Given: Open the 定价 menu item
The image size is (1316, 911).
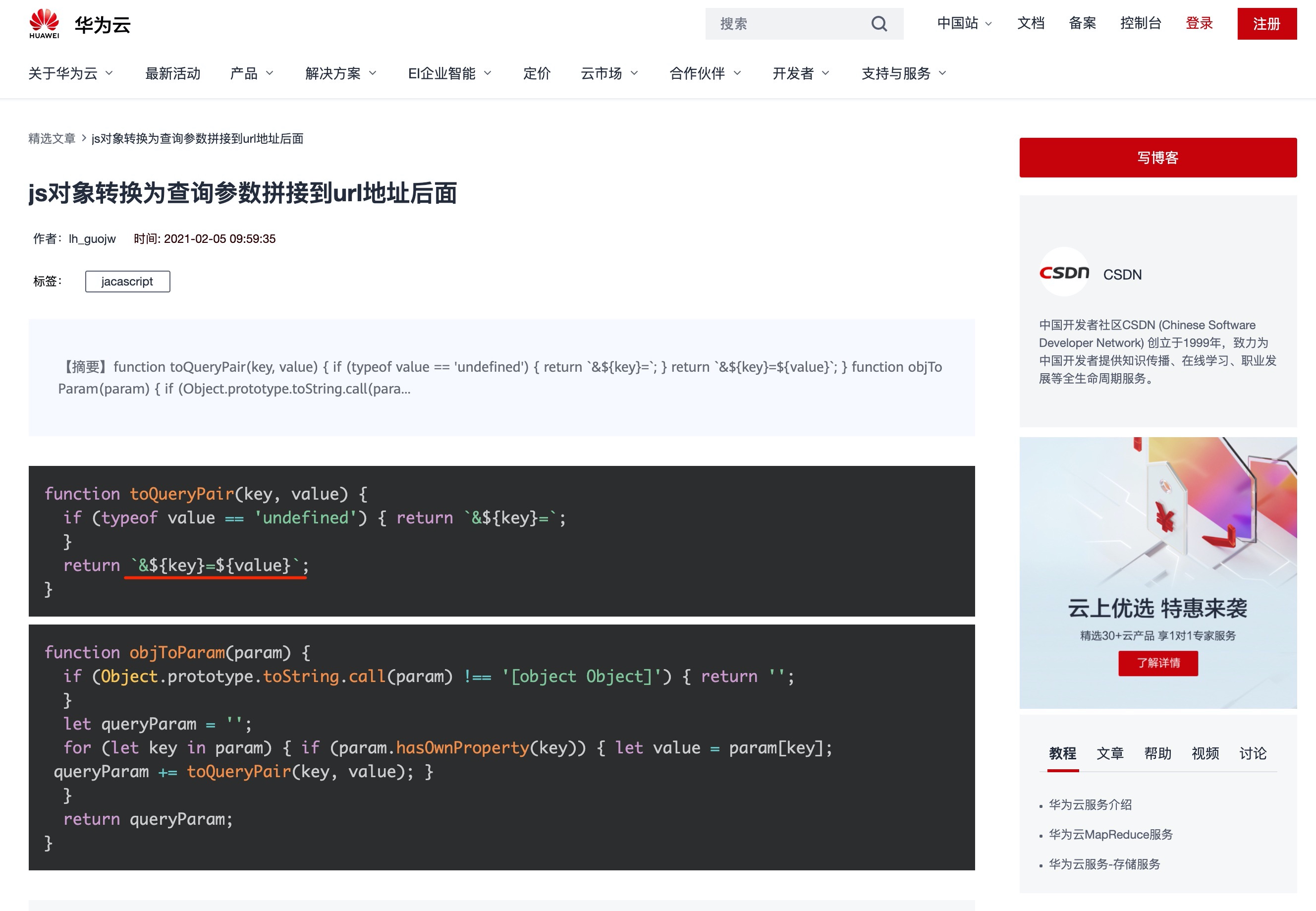Looking at the screenshot, I should (x=536, y=73).
